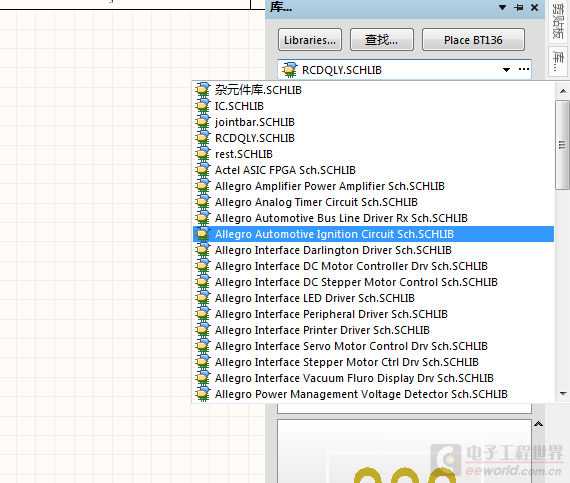Select Allegro Interface Vacuum Fluro Display Drv library
This screenshot has width=570, height=483.
[373, 378]
